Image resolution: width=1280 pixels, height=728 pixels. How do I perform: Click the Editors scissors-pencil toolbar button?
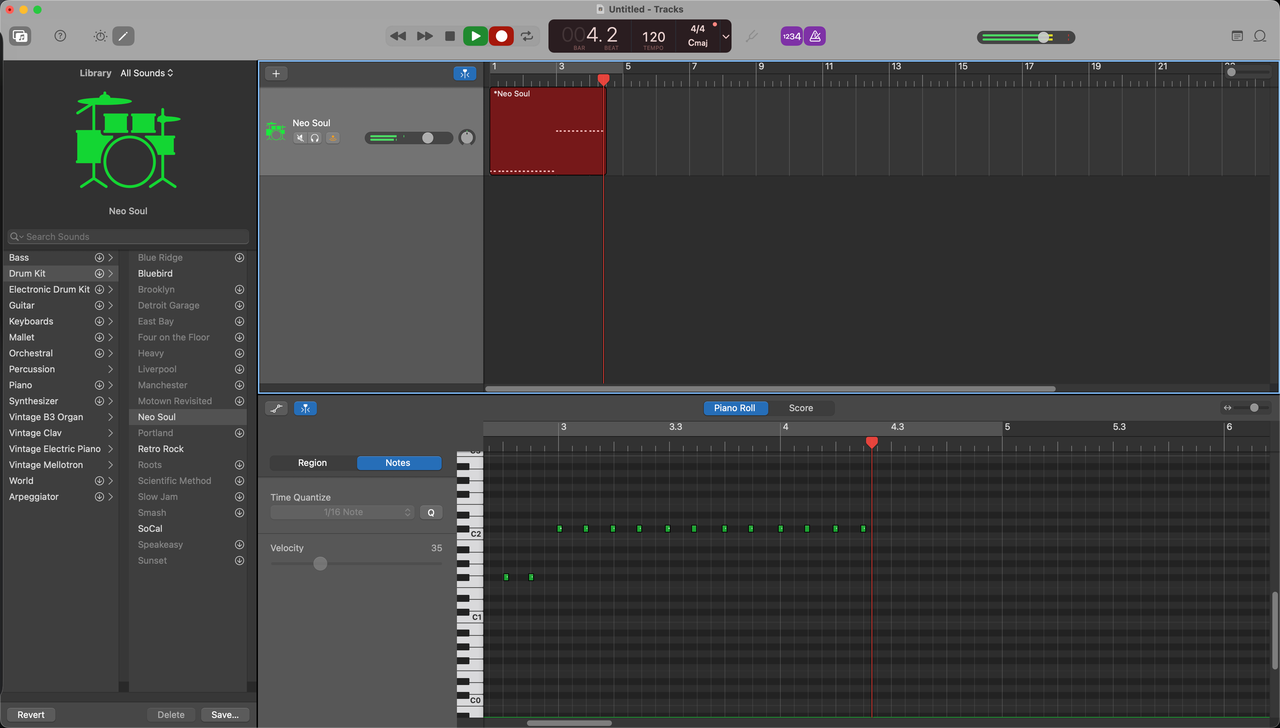(123, 36)
